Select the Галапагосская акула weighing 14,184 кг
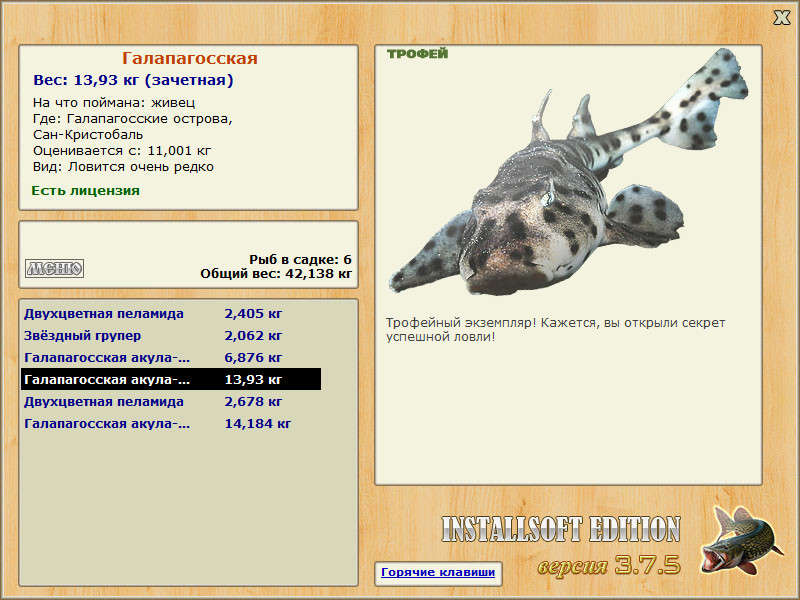This screenshot has width=800, height=600. [171, 423]
